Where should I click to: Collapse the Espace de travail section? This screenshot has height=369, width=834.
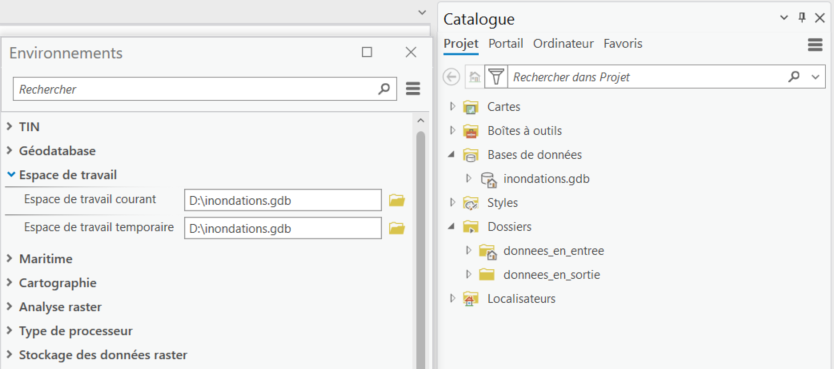coord(11,174)
